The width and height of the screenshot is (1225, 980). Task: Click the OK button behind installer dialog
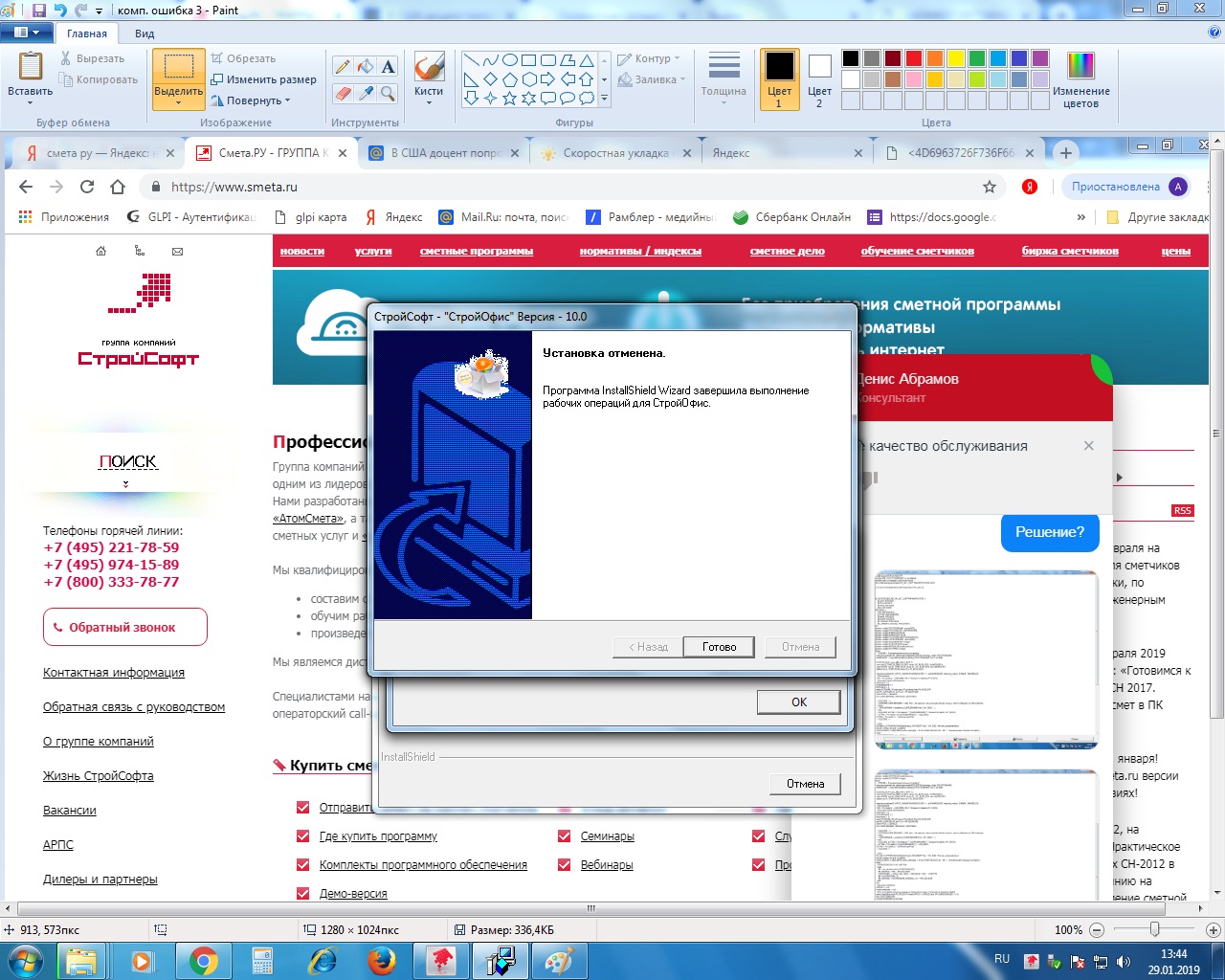[799, 702]
